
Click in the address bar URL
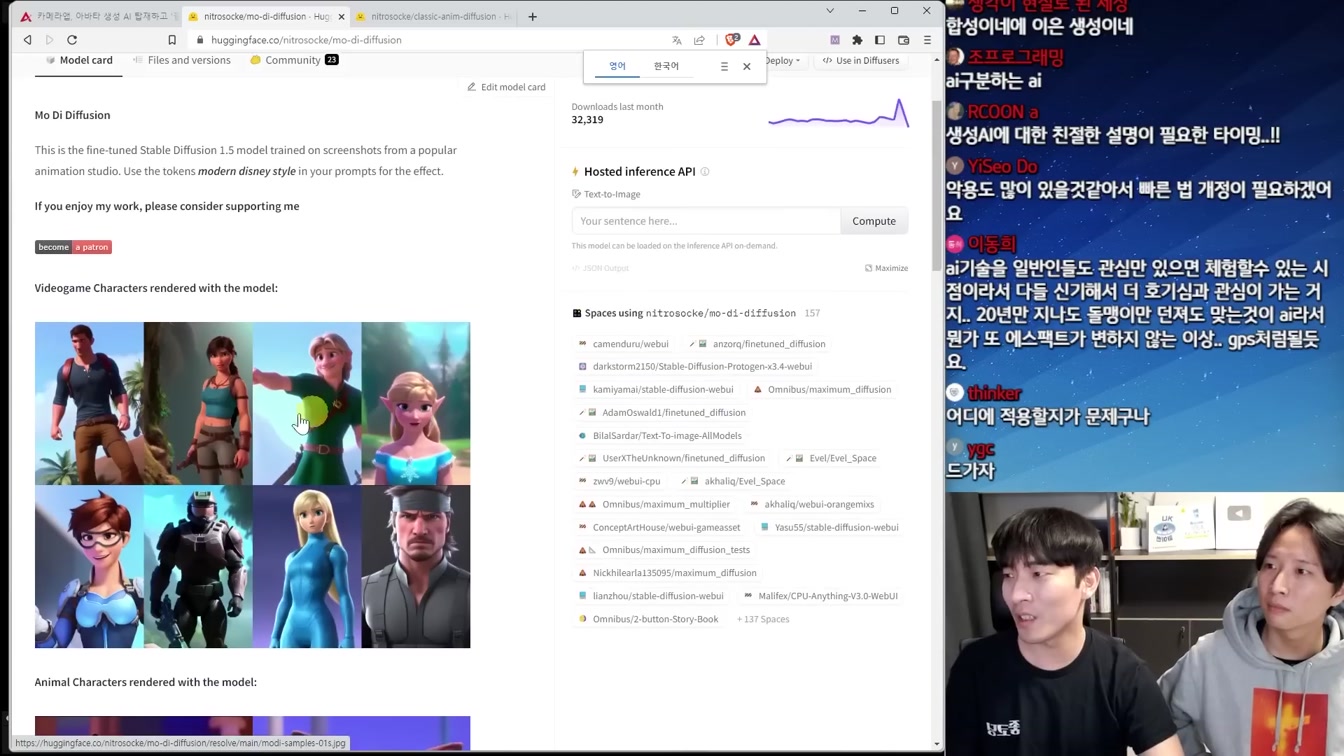[306, 40]
